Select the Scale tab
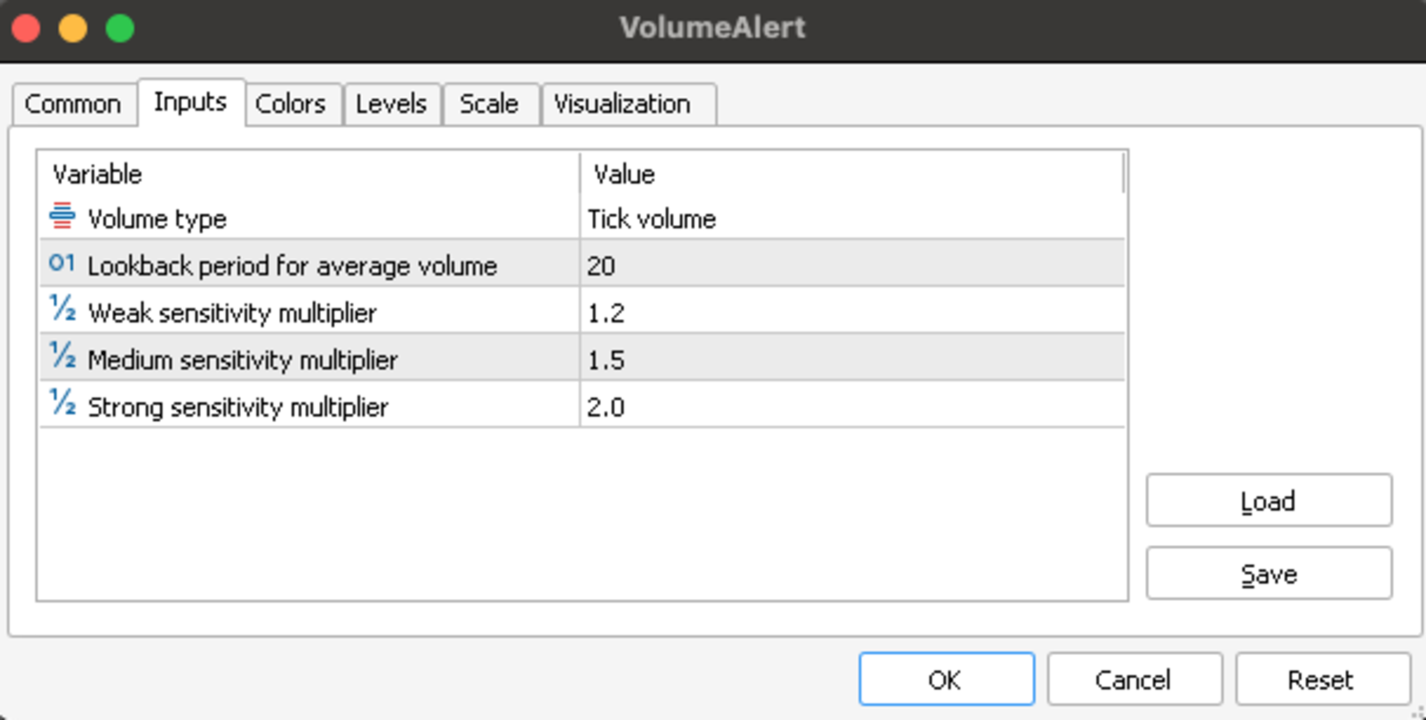Screen dimensions: 1426x720 489,104
